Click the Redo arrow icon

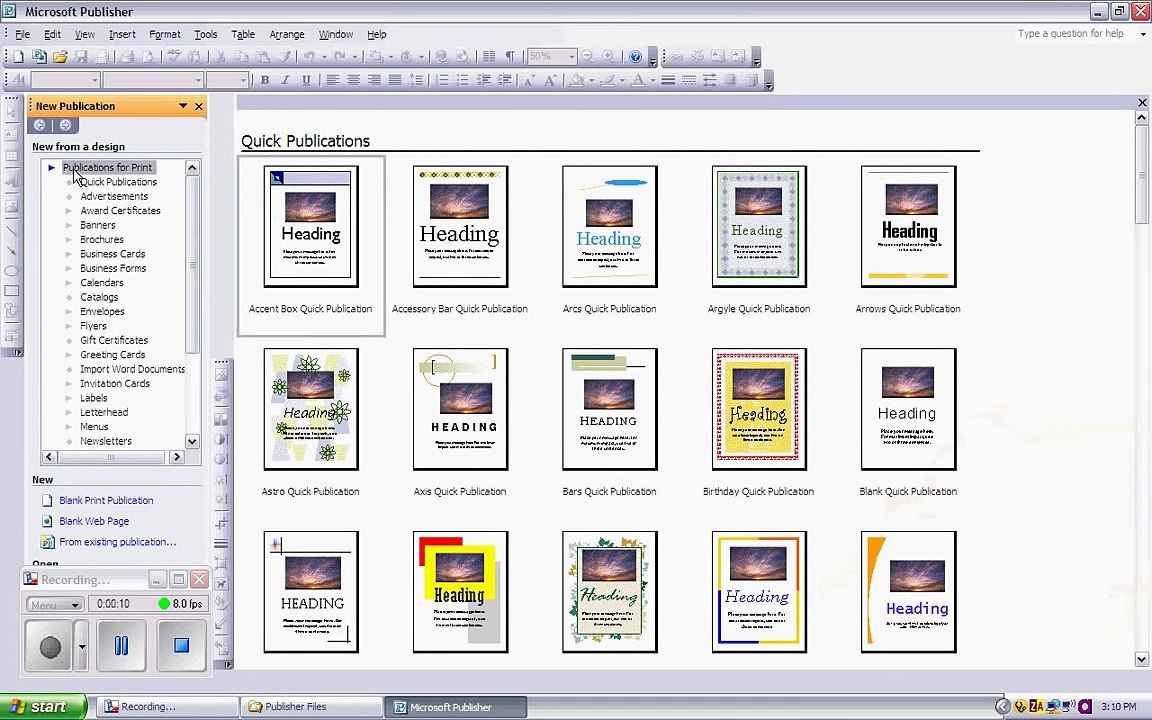pyautogui.click(x=339, y=57)
